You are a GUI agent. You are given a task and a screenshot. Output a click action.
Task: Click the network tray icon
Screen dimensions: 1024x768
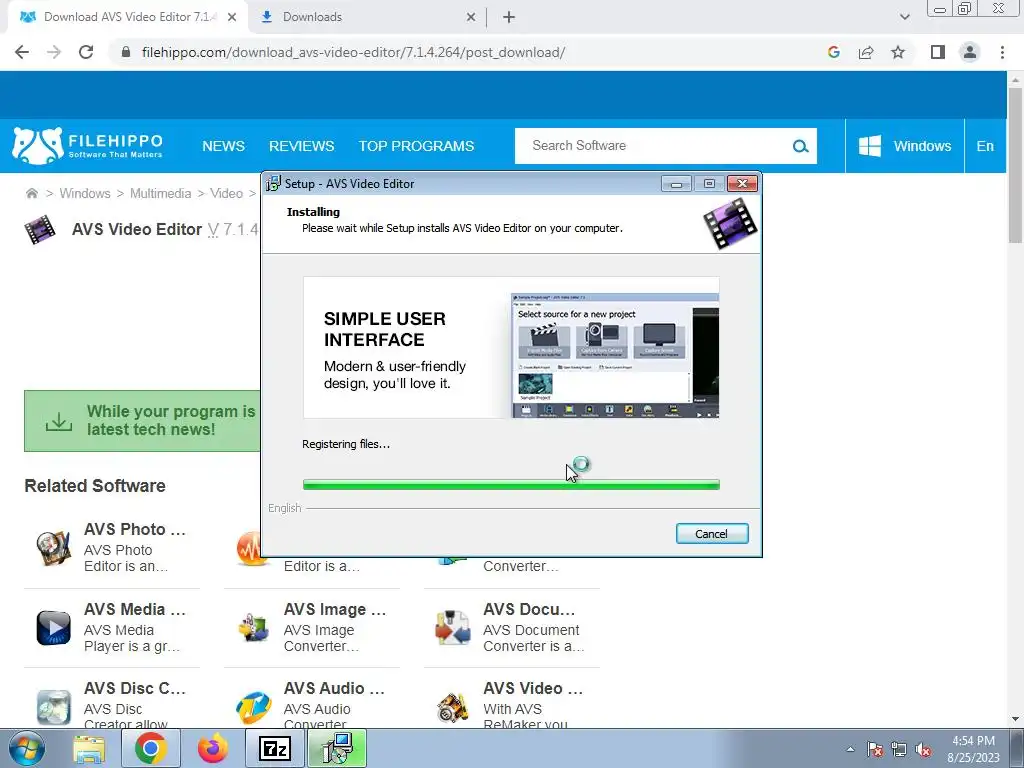pos(899,750)
